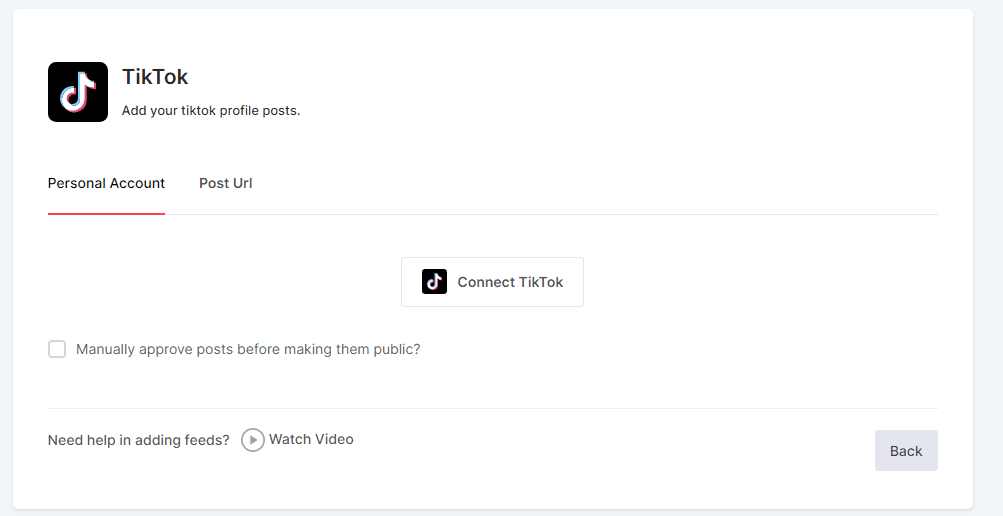Click the small TikTok icon inside Connect button

(434, 282)
